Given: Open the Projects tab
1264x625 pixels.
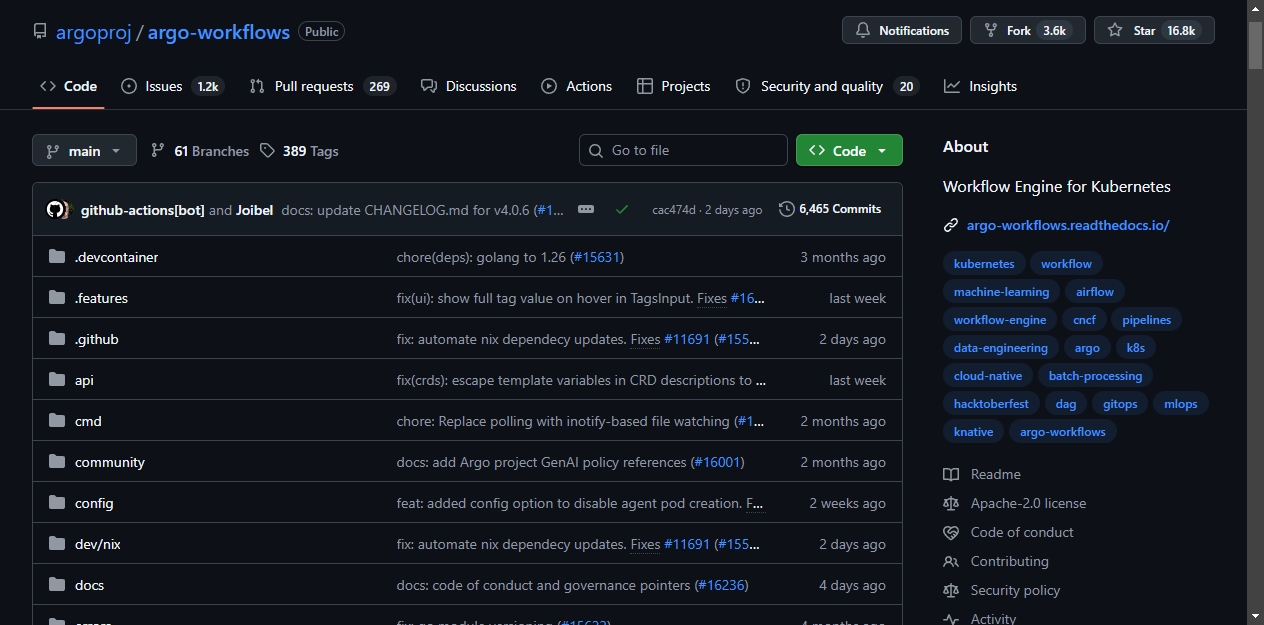Looking at the screenshot, I should click(x=674, y=86).
